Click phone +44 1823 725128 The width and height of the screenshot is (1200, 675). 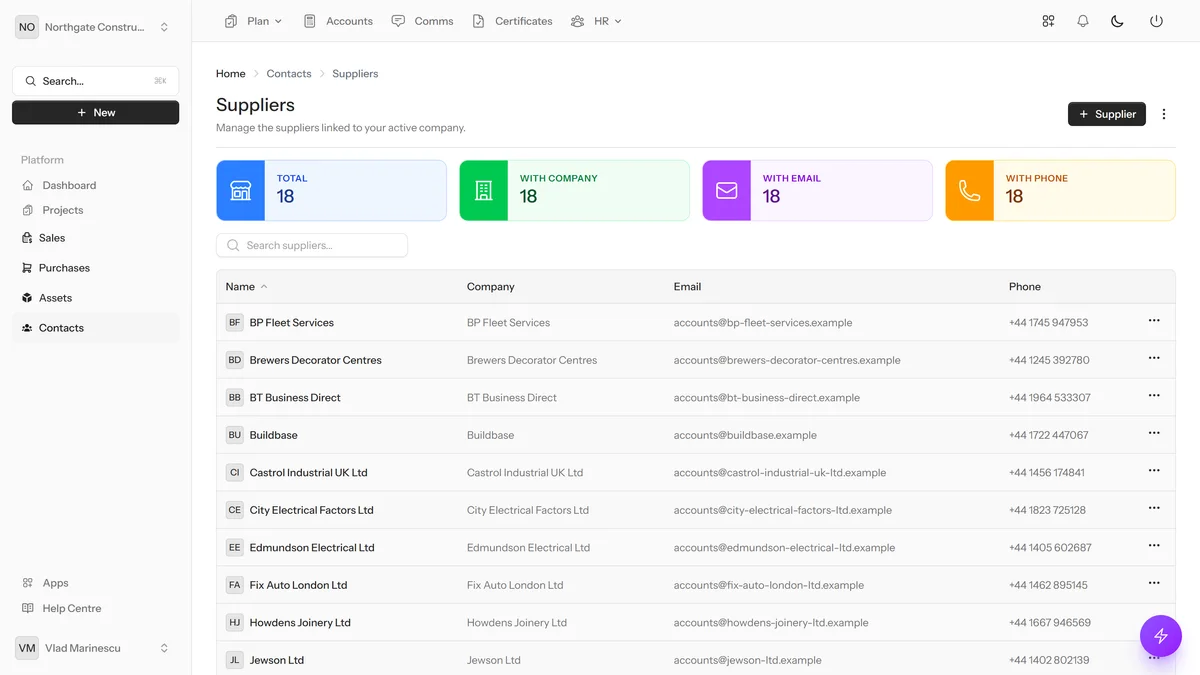(1047, 510)
